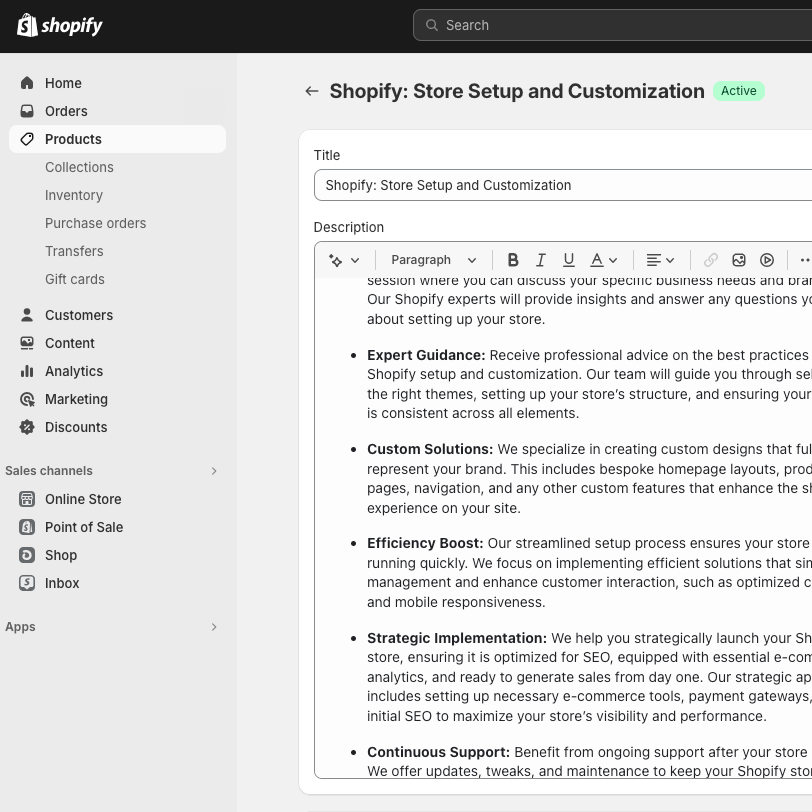Click the 'Efficiency Boost:' bold text
Viewport: 812px width, 812px height.
(425, 543)
